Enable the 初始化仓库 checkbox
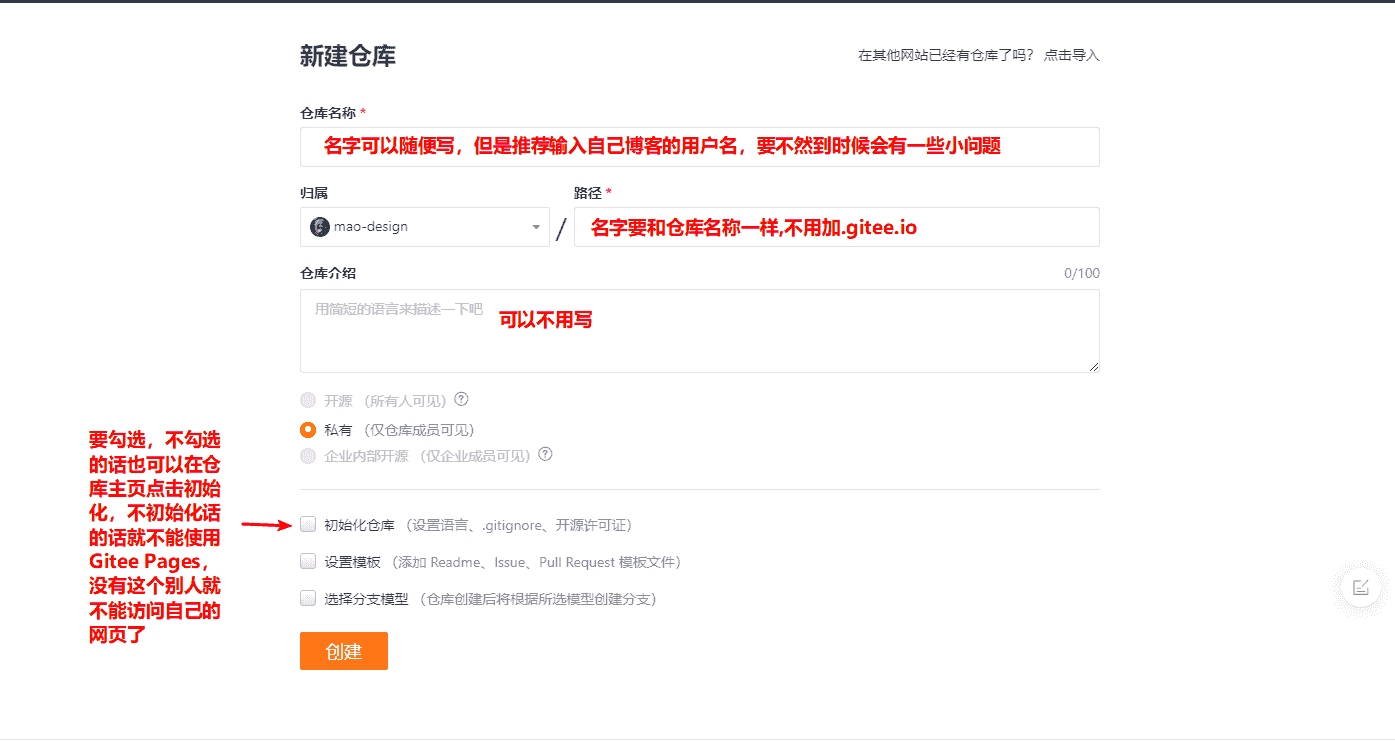 click(308, 524)
